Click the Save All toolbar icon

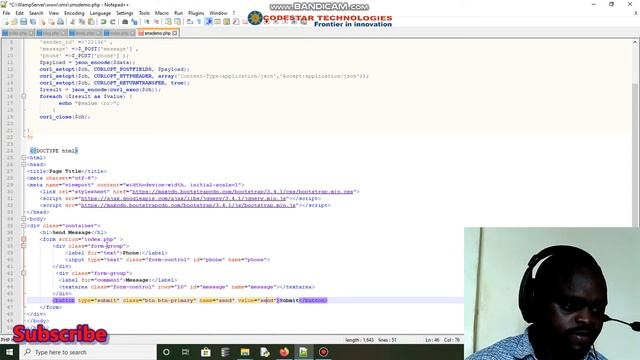[x=33, y=22]
